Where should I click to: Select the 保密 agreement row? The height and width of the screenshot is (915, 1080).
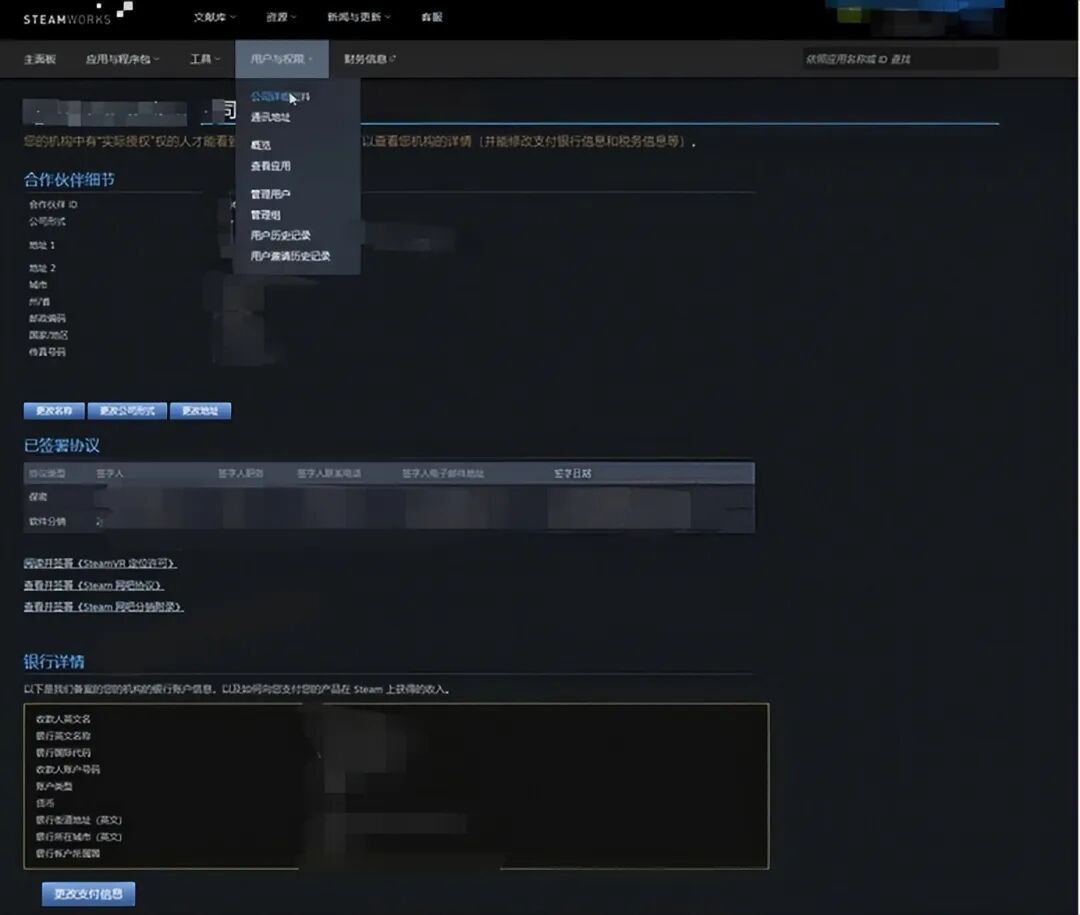389,497
